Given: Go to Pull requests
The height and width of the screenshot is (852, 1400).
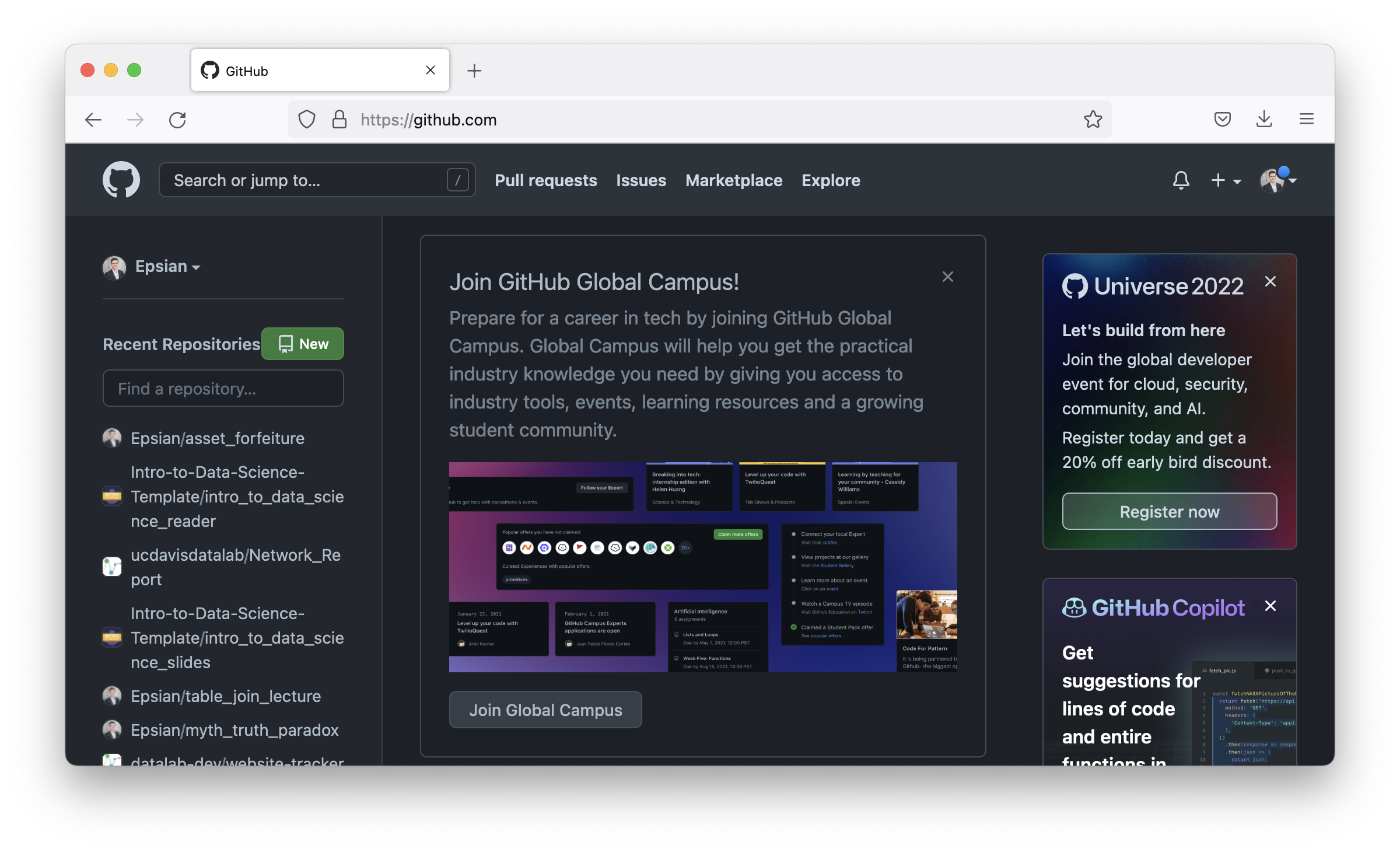Looking at the screenshot, I should click(545, 180).
